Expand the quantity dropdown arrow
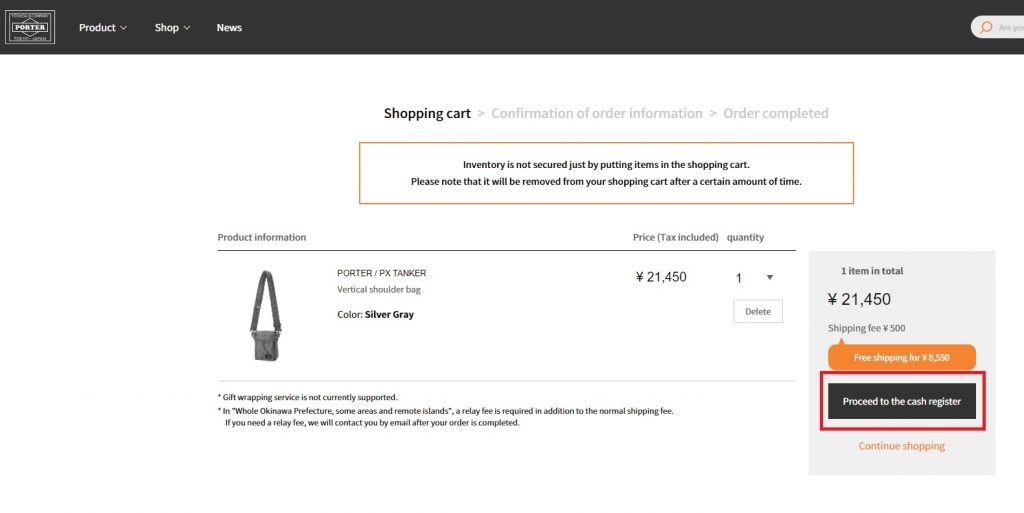The height and width of the screenshot is (513, 1024). (x=769, y=278)
